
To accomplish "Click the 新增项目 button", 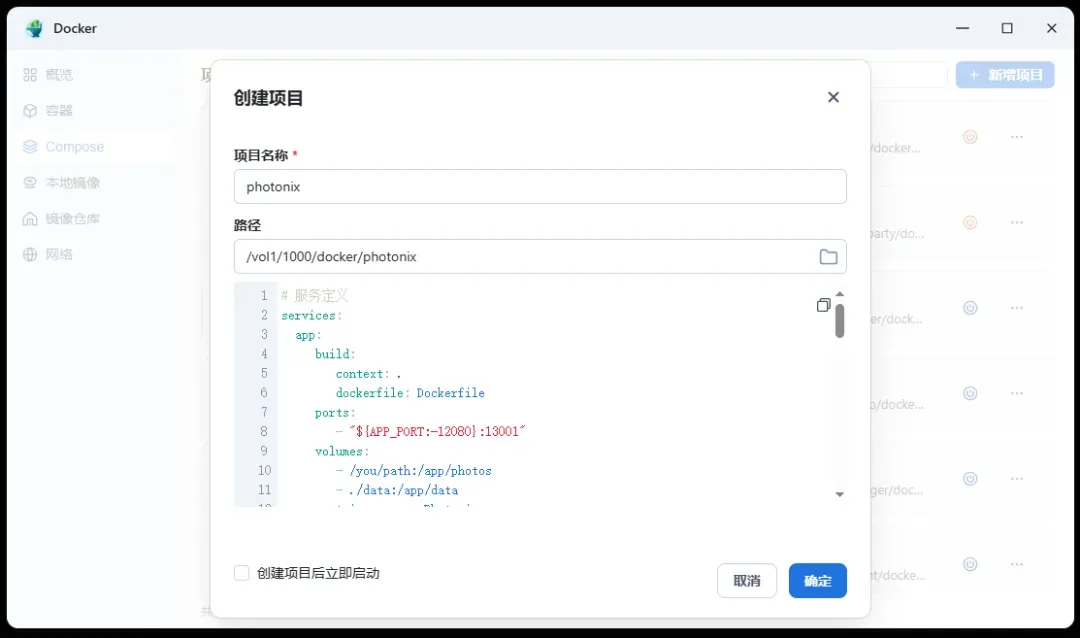I will [x=1004, y=75].
